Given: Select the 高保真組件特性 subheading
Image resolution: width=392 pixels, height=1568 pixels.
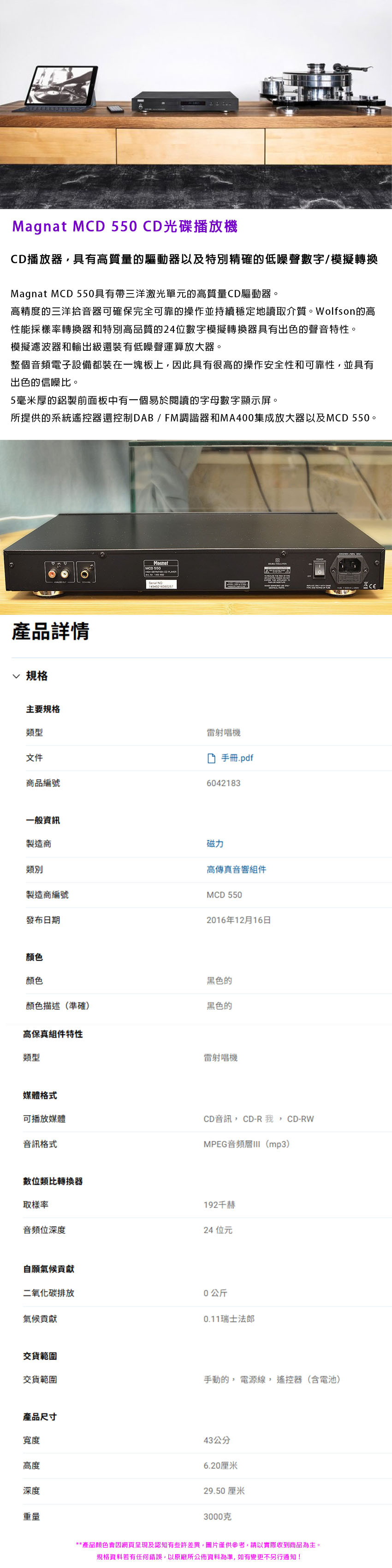Looking at the screenshot, I should (x=53, y=1034).
